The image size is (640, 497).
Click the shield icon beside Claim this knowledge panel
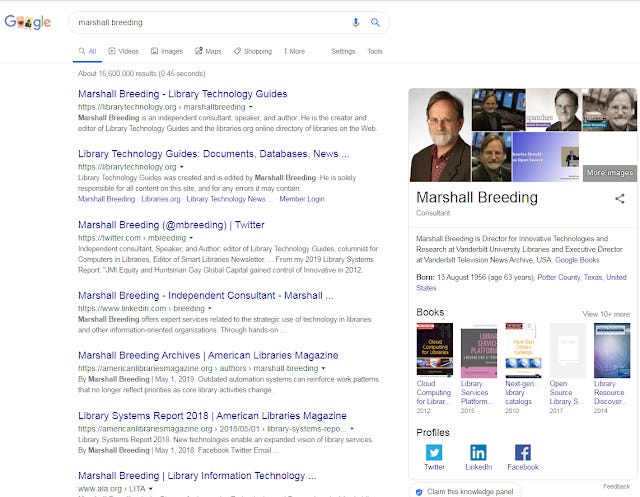pyautogui.click(x=419, y=492)
